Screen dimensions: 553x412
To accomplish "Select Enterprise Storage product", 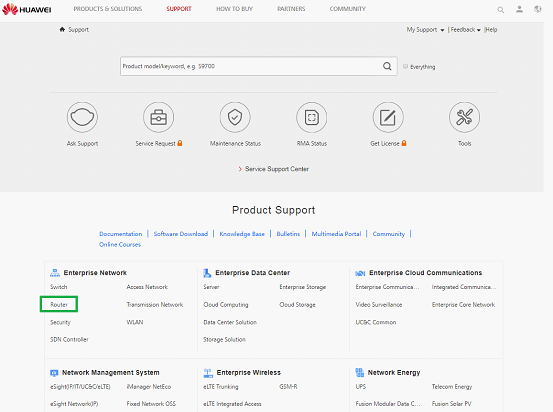I will pyautogui.click(x=303, y=287).
